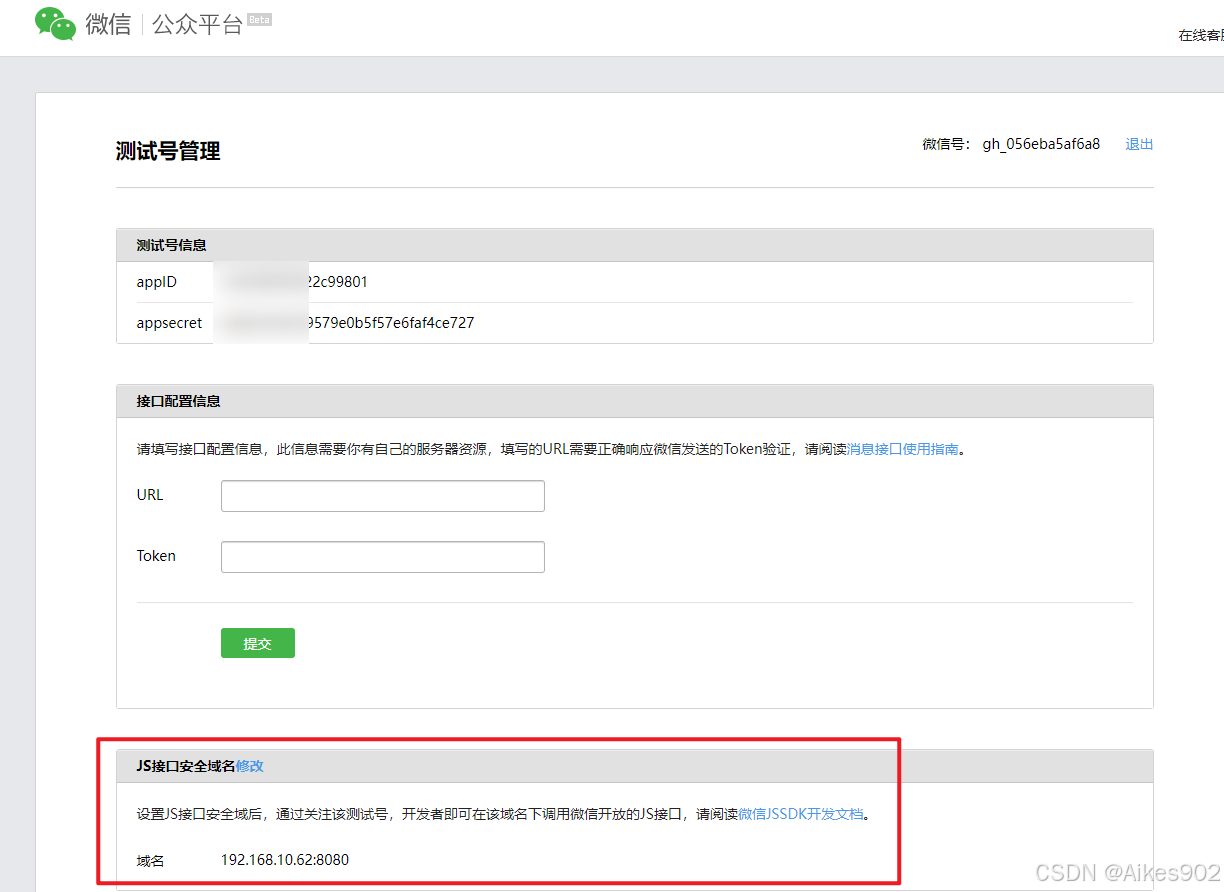Viewport: 1224px width, 892px height.
Task: Click the 微信号 gh_056eba5af6a8 text
Action: pyautogui.click(x=1011, y=144)
